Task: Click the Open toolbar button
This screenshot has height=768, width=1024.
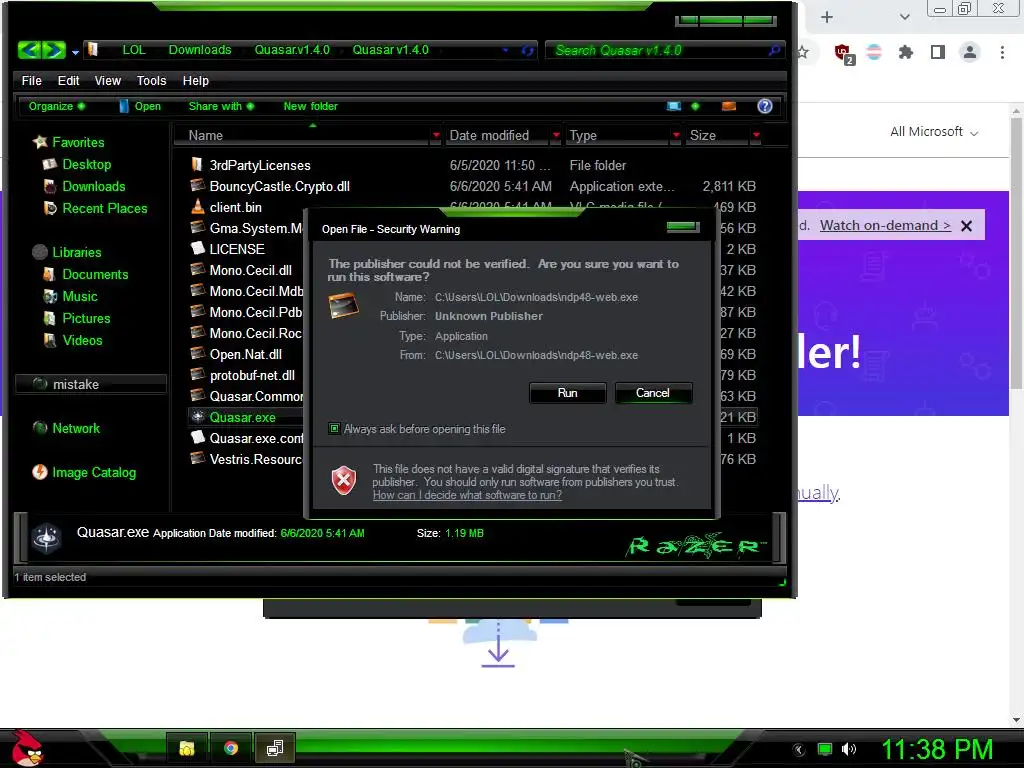Action: [140, 106]
